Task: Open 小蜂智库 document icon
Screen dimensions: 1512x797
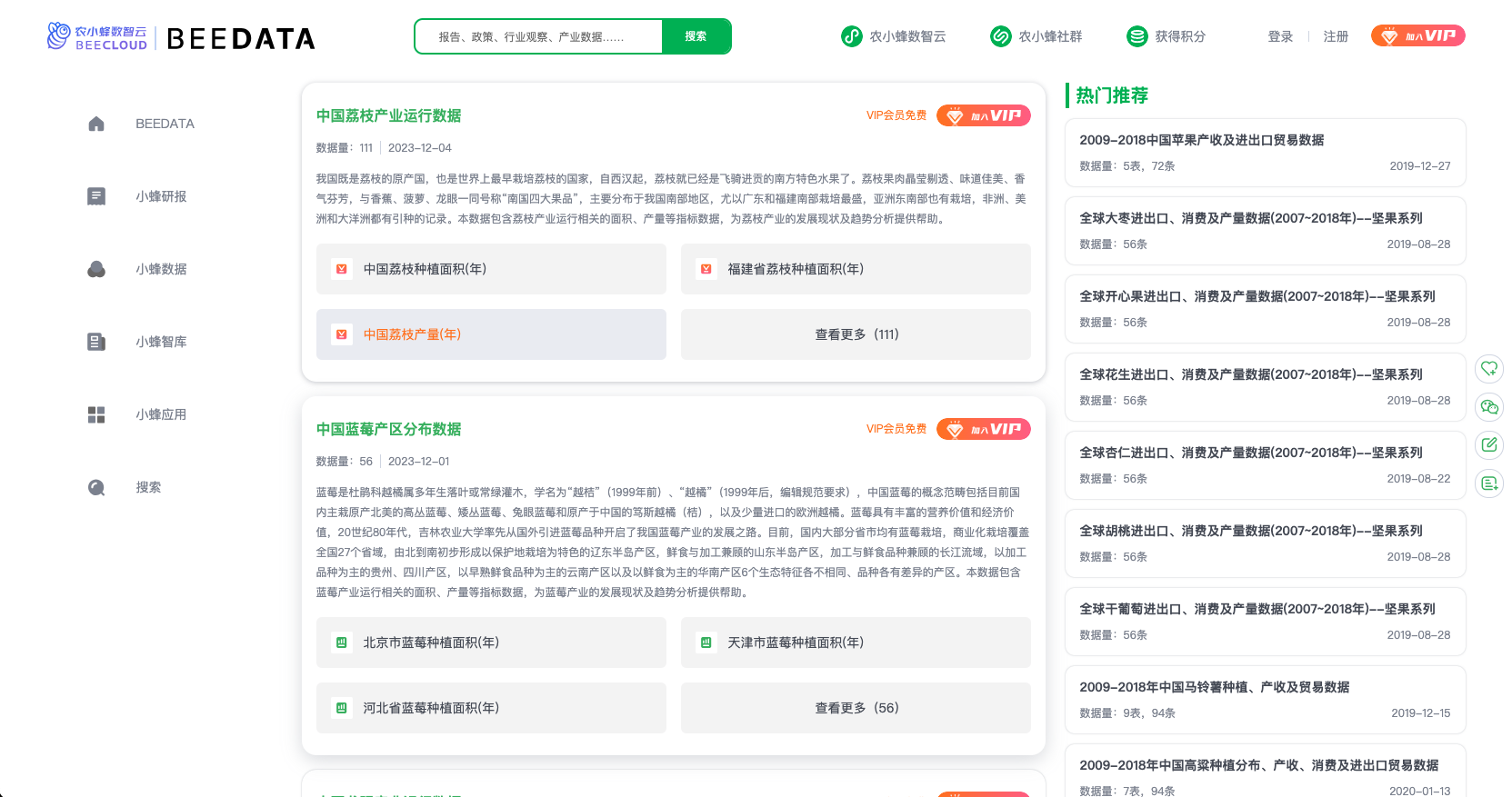Action: [96, 342]
